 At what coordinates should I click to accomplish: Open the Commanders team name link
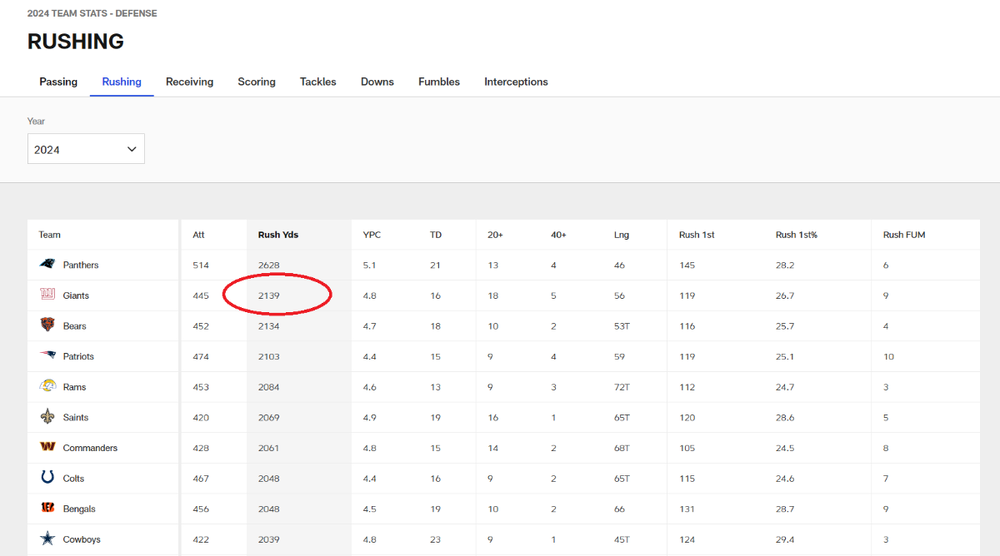(x=90, y=448)
